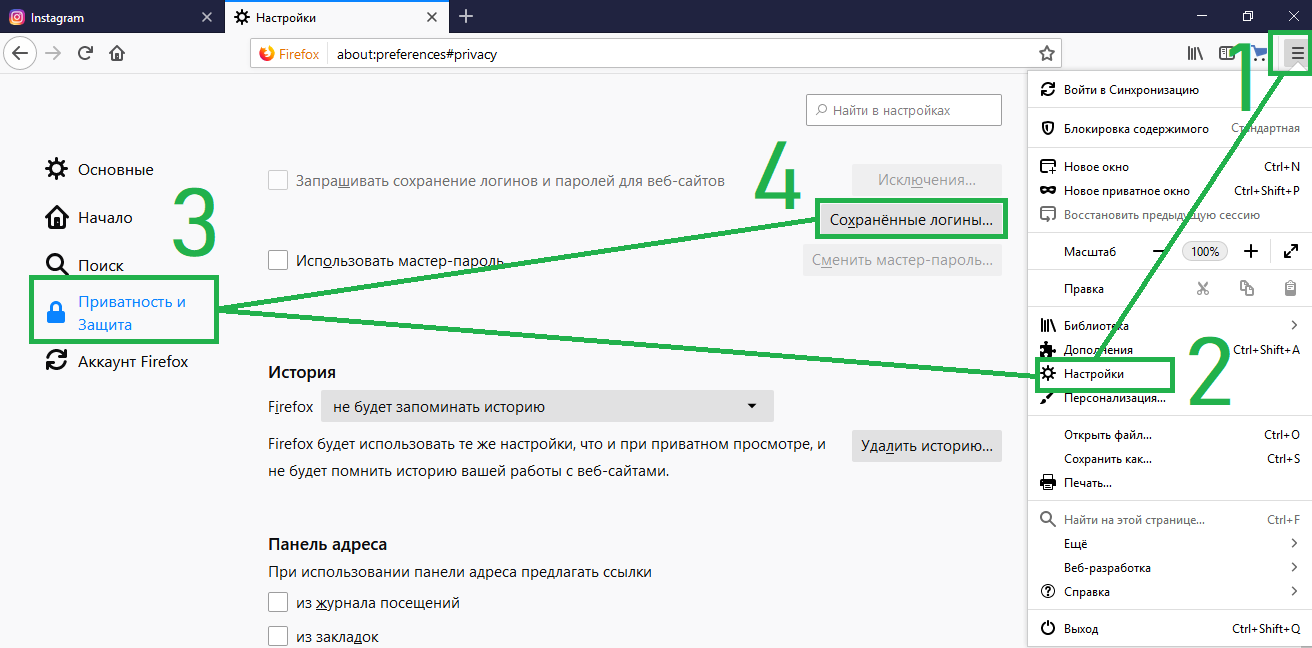This screenshot has width=1312, height=648.
Task: Click the zoom in plus icon
Action: click(x=1250, y=251)
